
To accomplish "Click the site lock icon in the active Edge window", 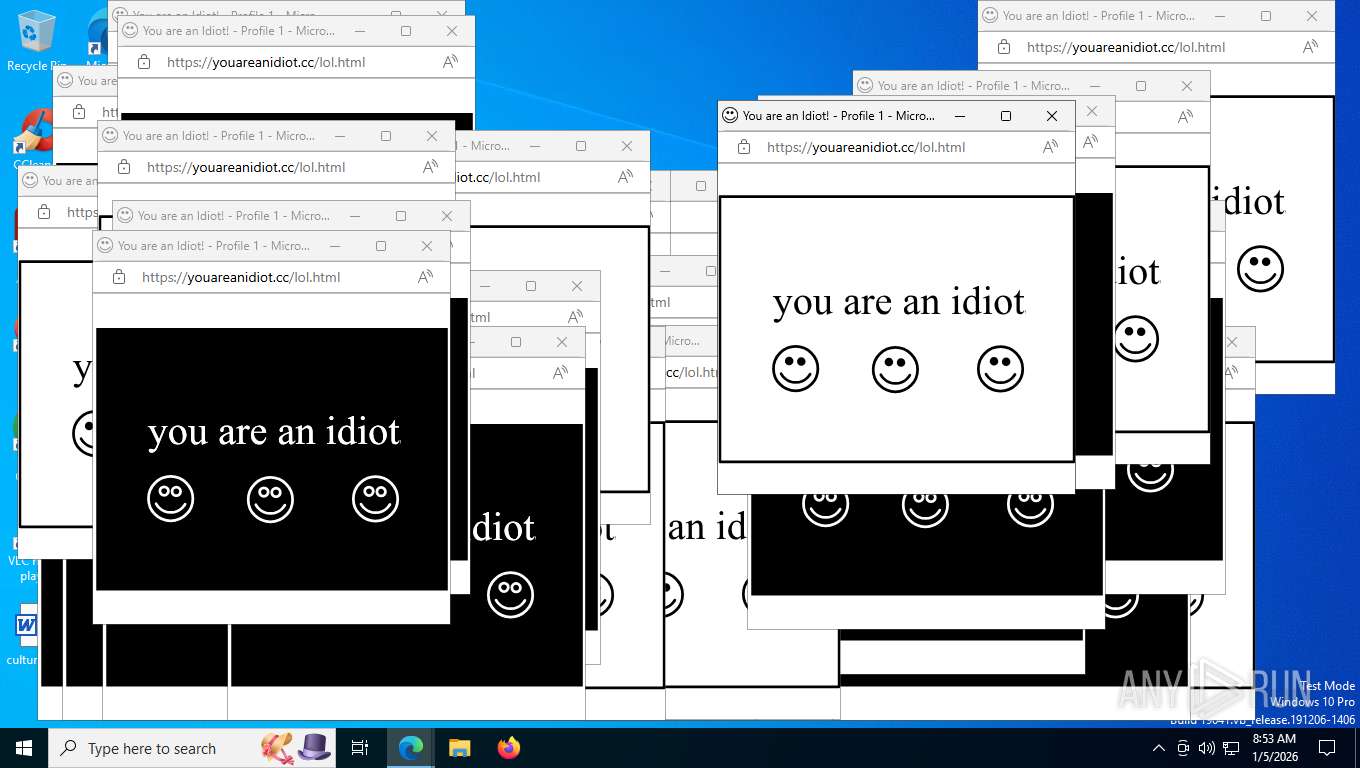I will pyautogui.click(x=744, y=147).
